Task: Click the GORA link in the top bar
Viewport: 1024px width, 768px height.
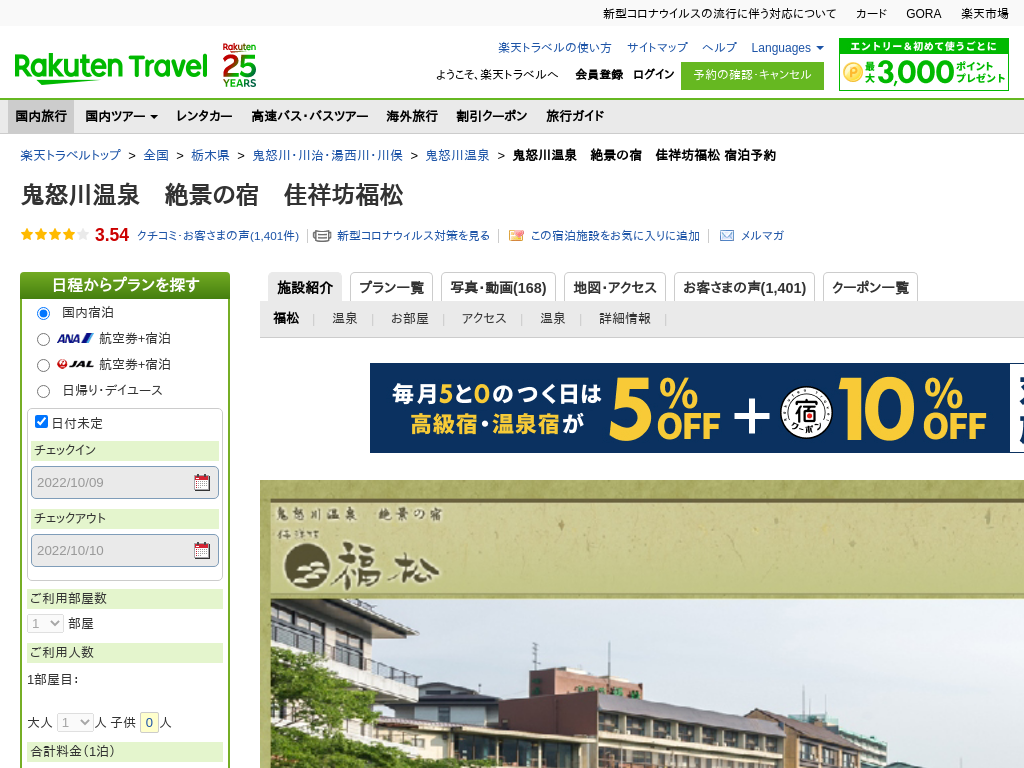Action: pos(923,14)
